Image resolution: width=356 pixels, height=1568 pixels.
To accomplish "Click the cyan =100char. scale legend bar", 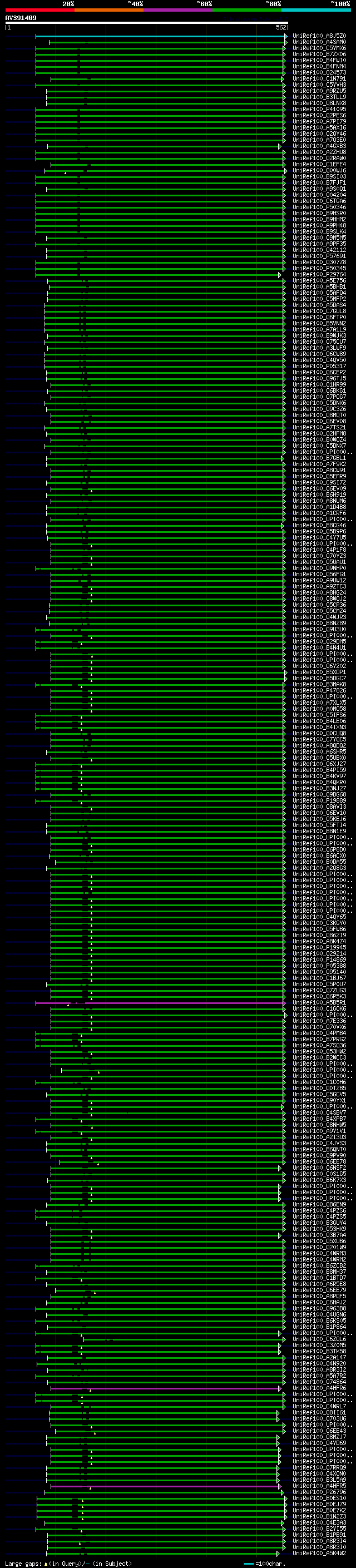I will click(x=248, y=1564).
